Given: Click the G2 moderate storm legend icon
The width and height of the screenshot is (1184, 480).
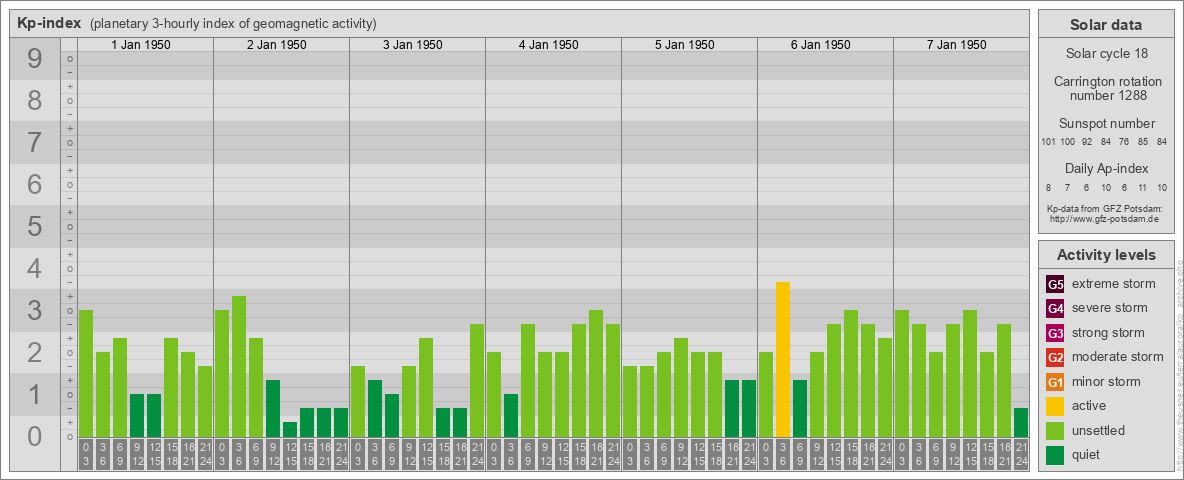Looking at the screenshot, I should 1055,357.
